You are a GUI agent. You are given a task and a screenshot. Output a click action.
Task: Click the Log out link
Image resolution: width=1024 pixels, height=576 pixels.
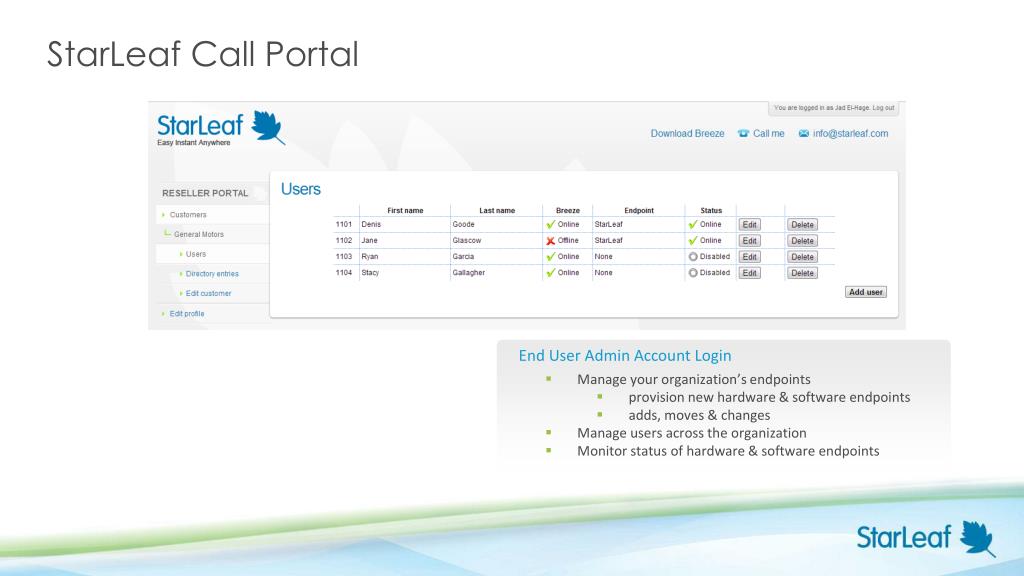pos(883,108)
